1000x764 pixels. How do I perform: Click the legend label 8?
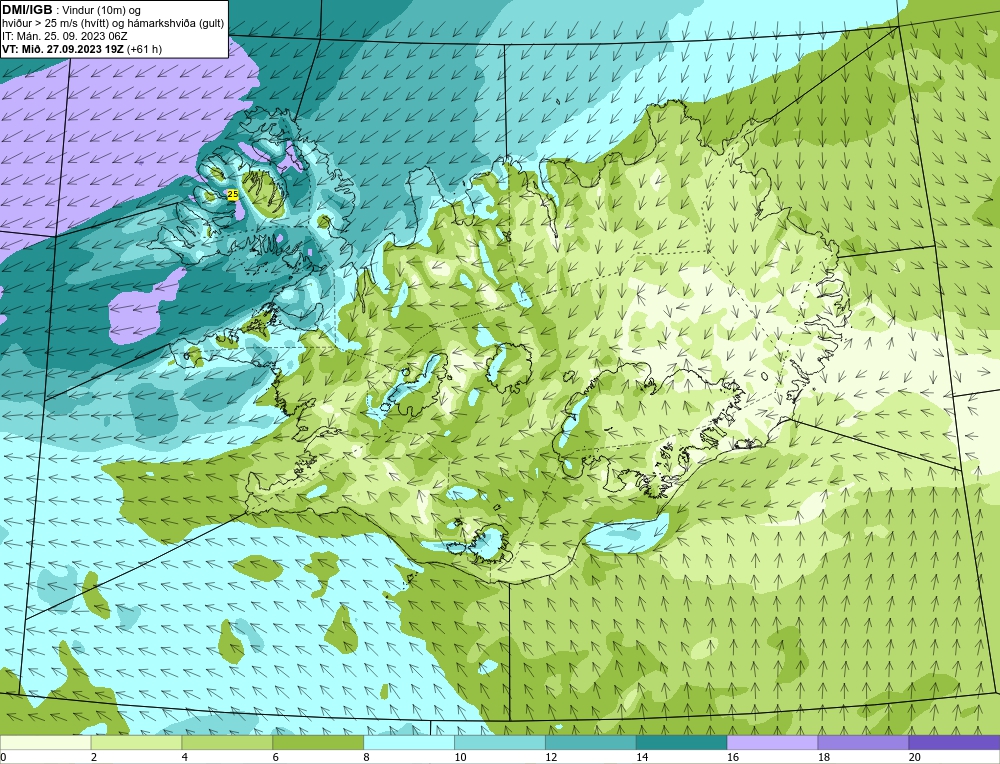point(367,757)
